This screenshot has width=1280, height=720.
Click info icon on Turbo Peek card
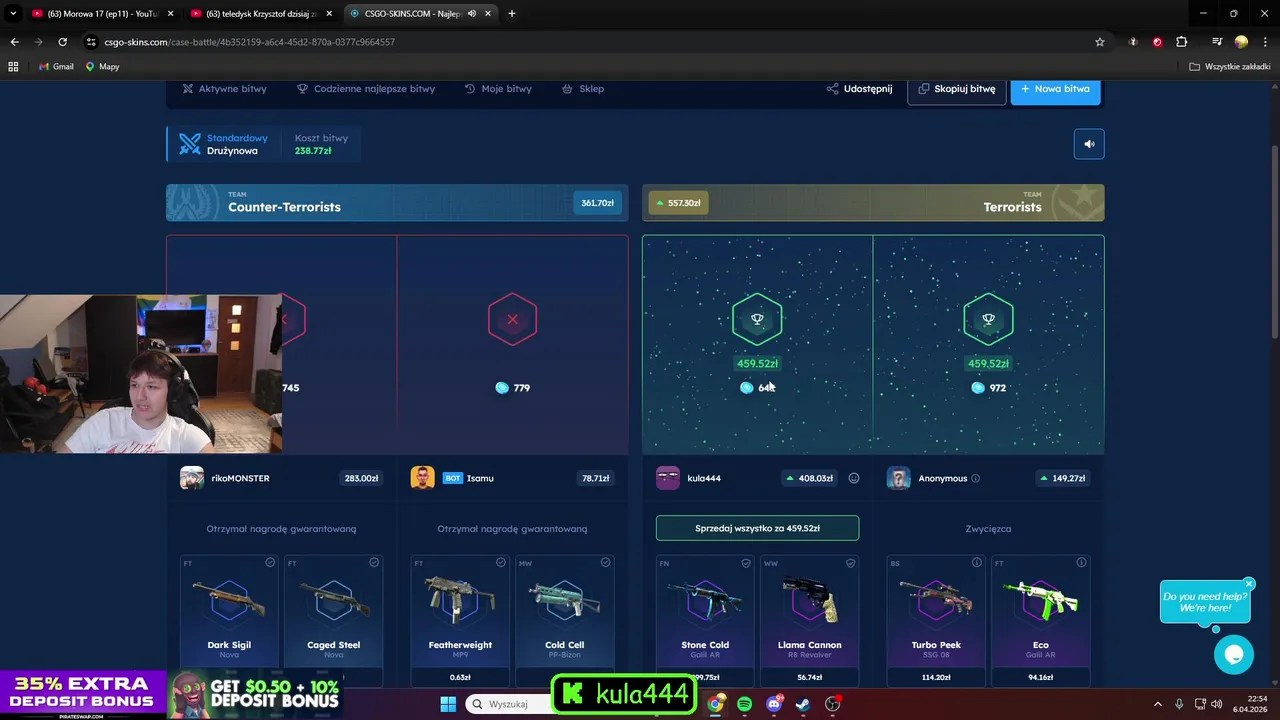[977, 563]
